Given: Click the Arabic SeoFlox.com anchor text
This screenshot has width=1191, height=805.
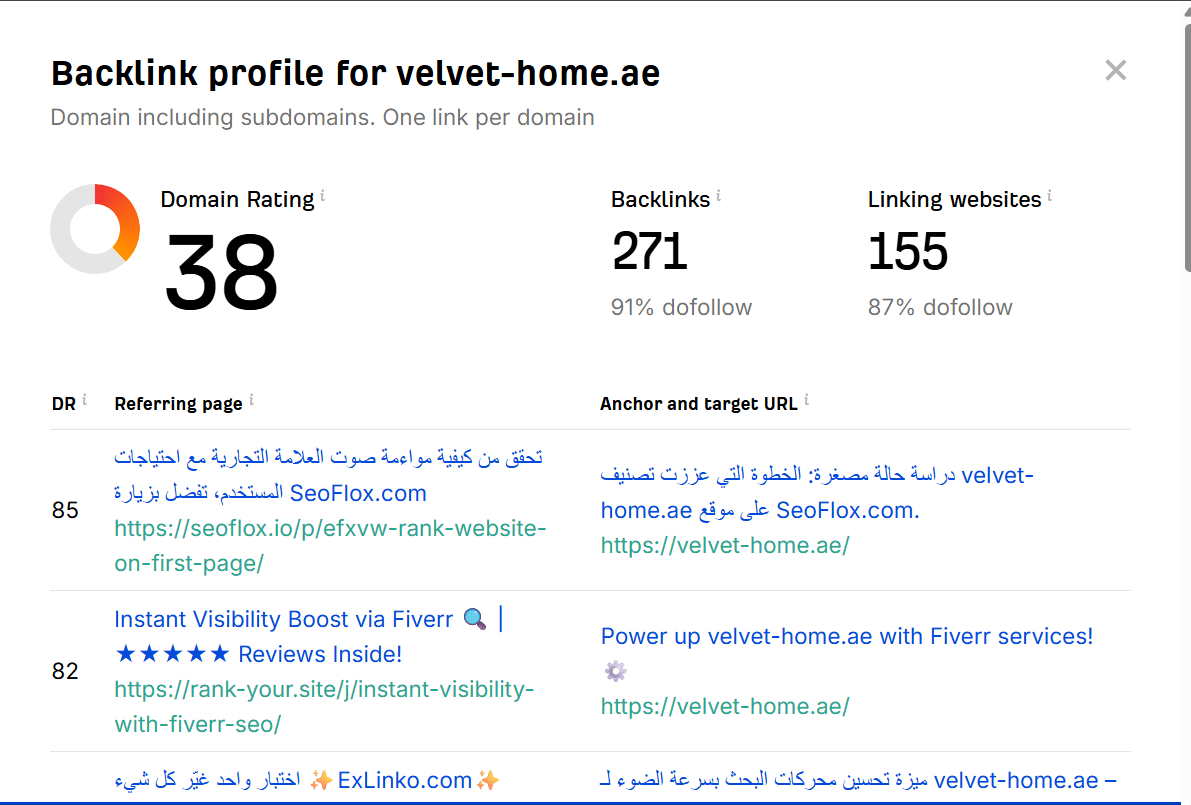Looking at the screenshot, I should coord(816,492).
